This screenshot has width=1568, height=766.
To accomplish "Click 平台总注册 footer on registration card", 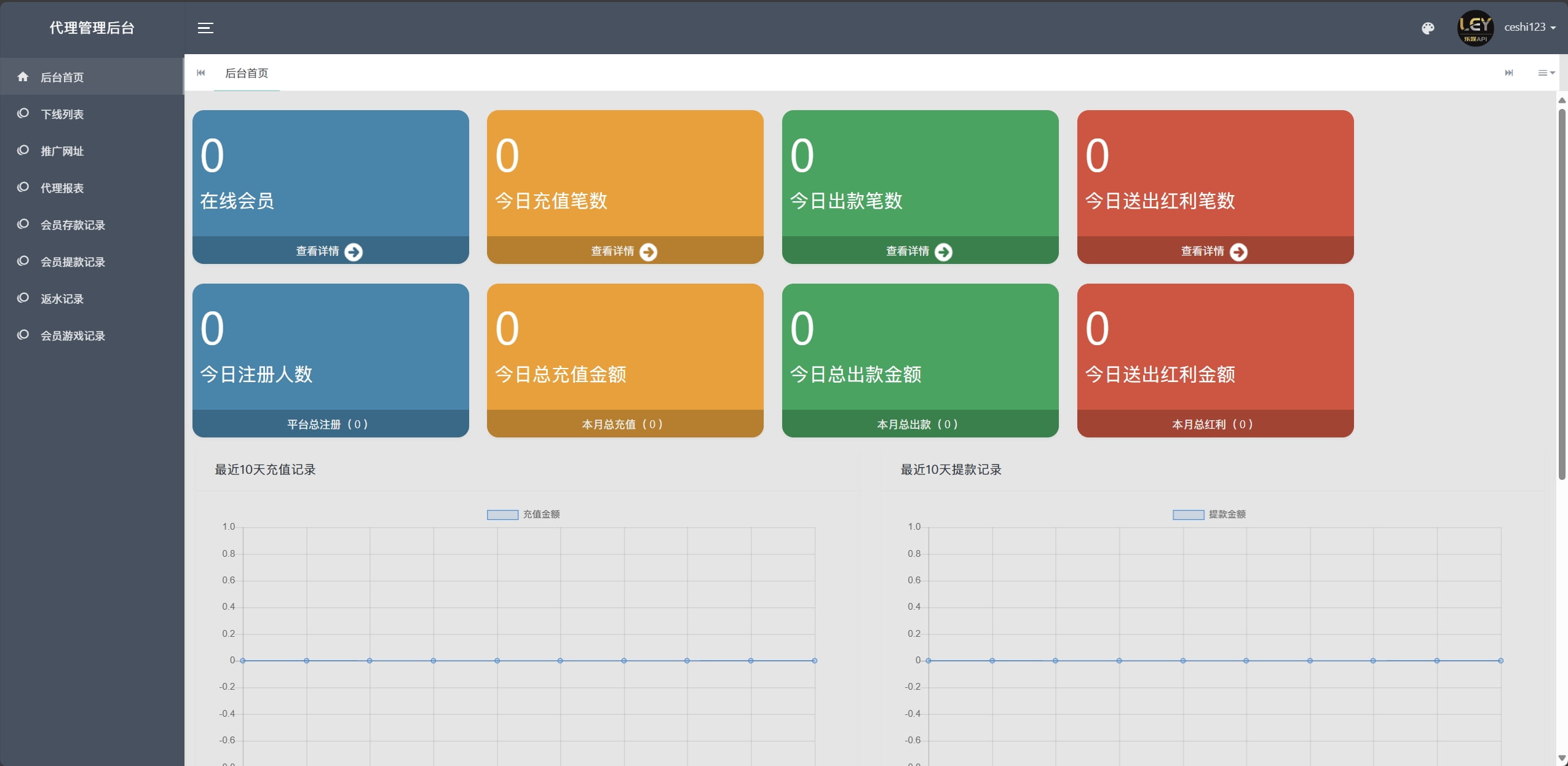I will coord(328,424).
